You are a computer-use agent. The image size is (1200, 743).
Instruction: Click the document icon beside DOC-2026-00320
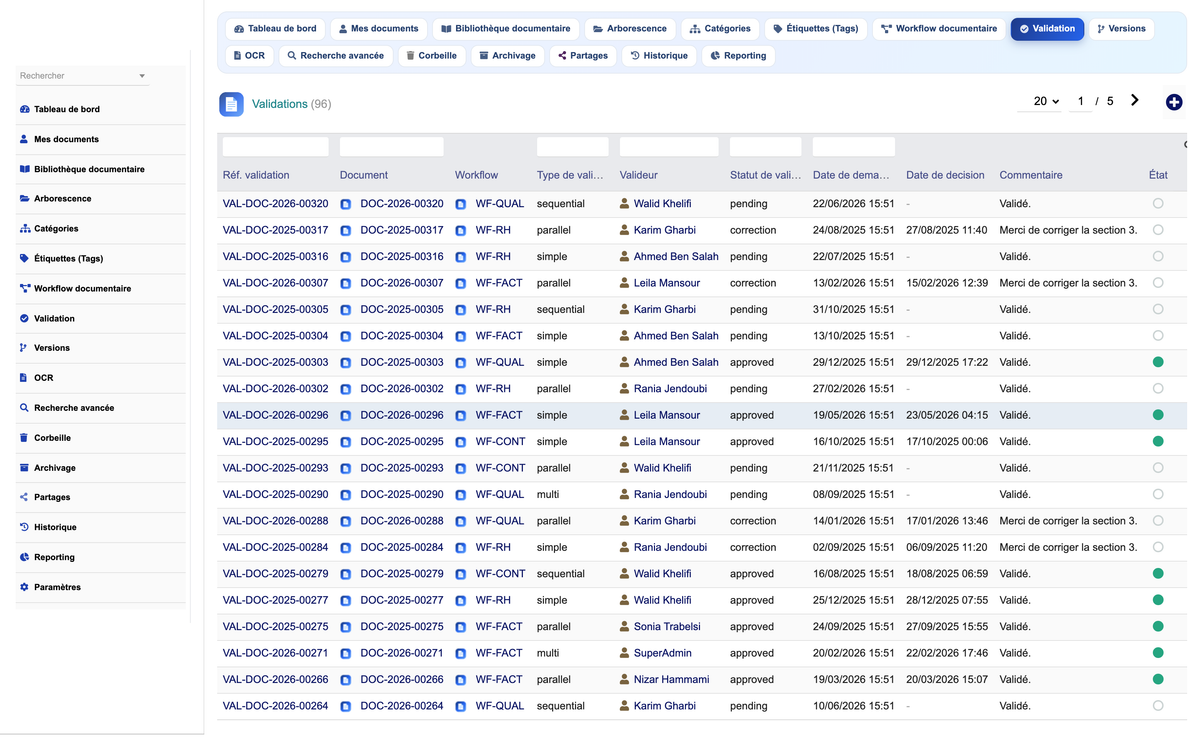pos(346,204)
